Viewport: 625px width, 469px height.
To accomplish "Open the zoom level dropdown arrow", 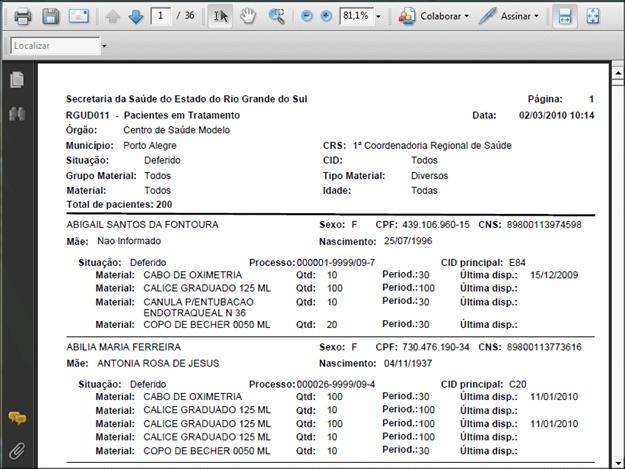I will coord(378,17).
